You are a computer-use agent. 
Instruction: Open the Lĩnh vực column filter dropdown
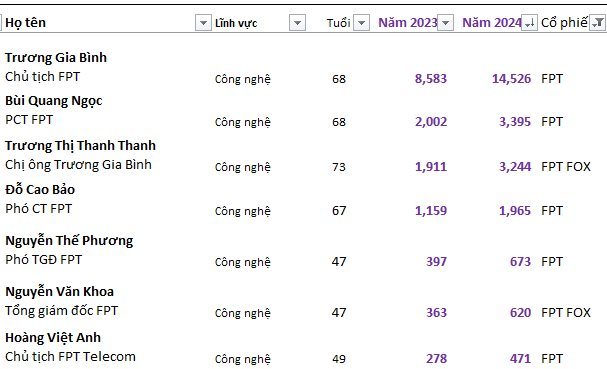(297, 23)
